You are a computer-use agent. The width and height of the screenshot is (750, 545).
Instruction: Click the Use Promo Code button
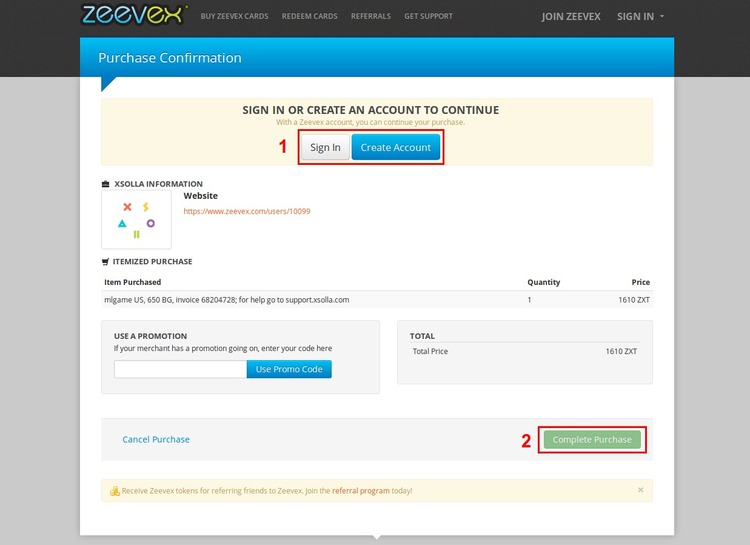coord(289,369)
